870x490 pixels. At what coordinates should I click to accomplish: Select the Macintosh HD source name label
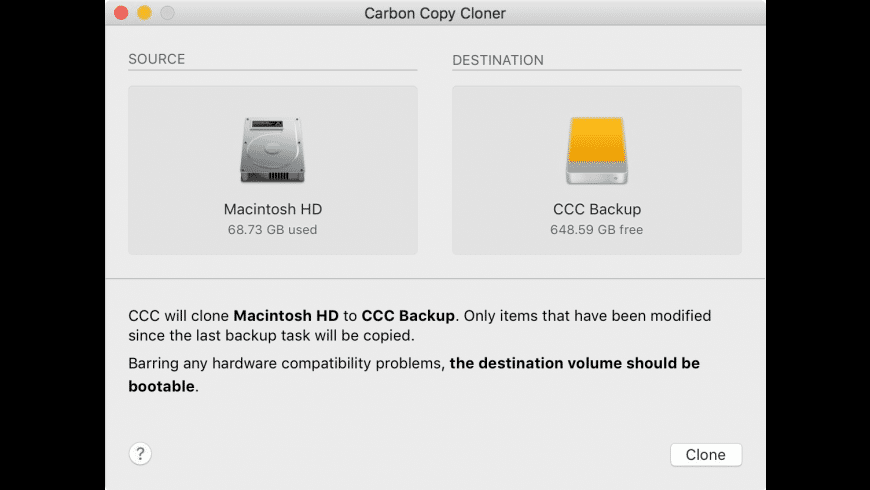click(272, 209)
